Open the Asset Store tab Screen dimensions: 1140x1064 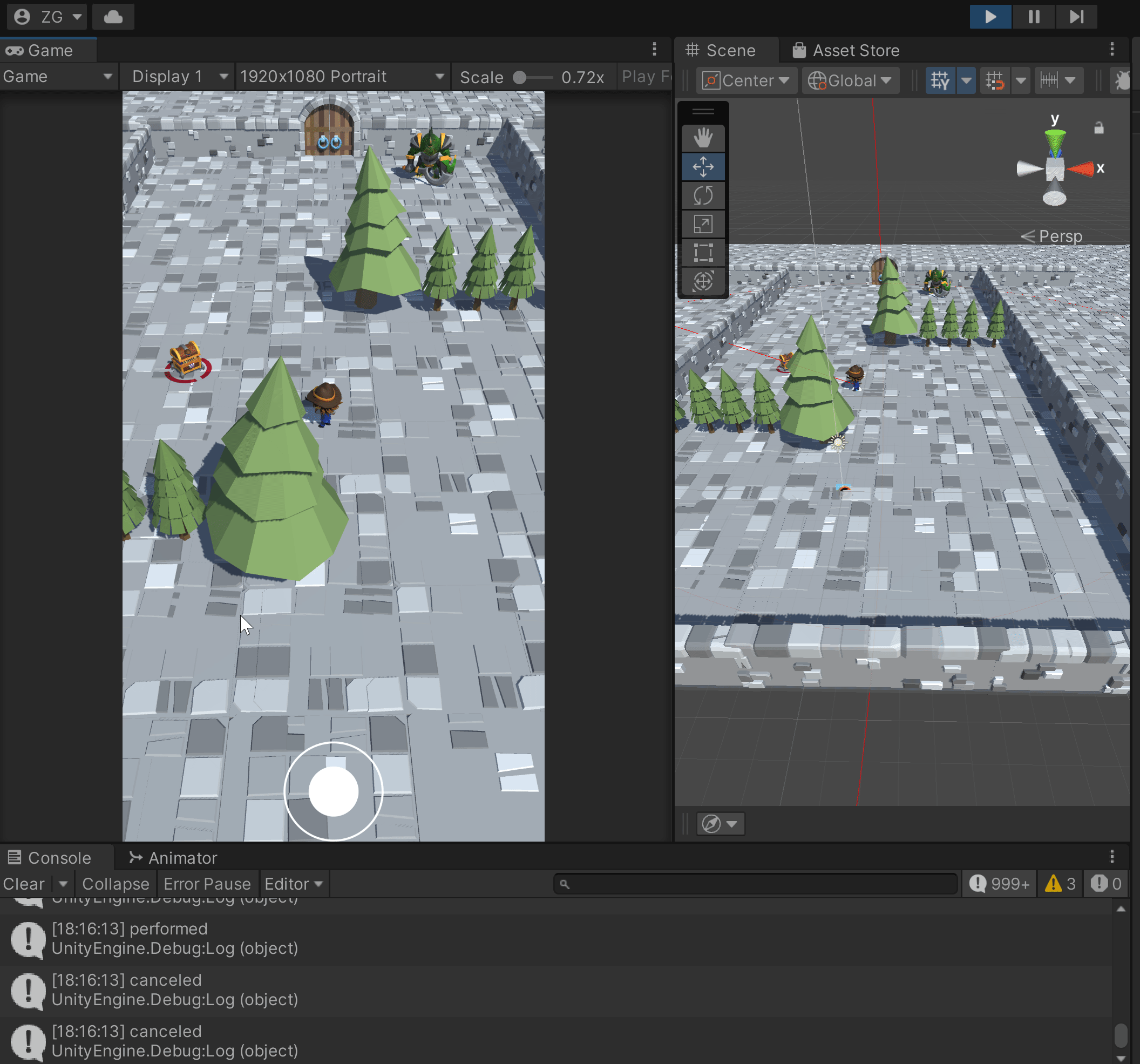click(x=845, y=51)
